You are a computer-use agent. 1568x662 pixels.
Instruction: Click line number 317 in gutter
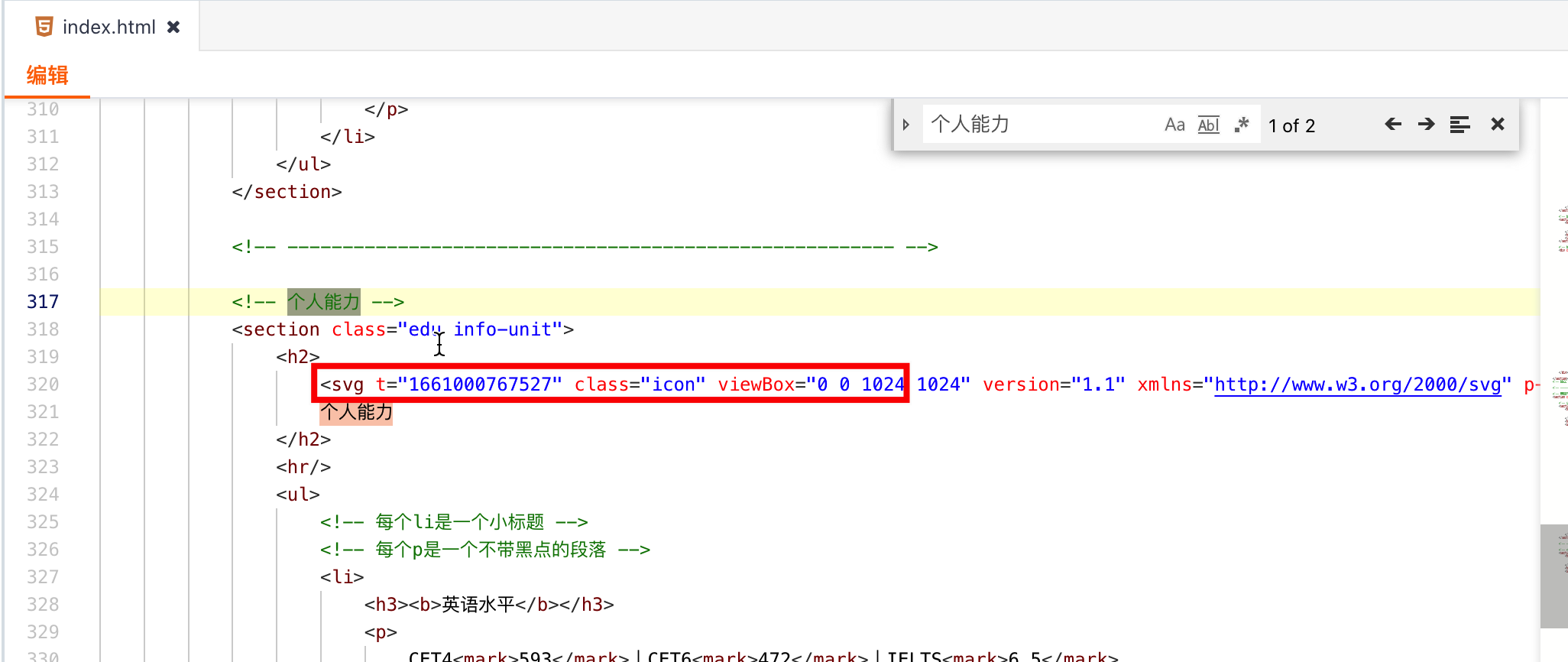coord(43,302)
